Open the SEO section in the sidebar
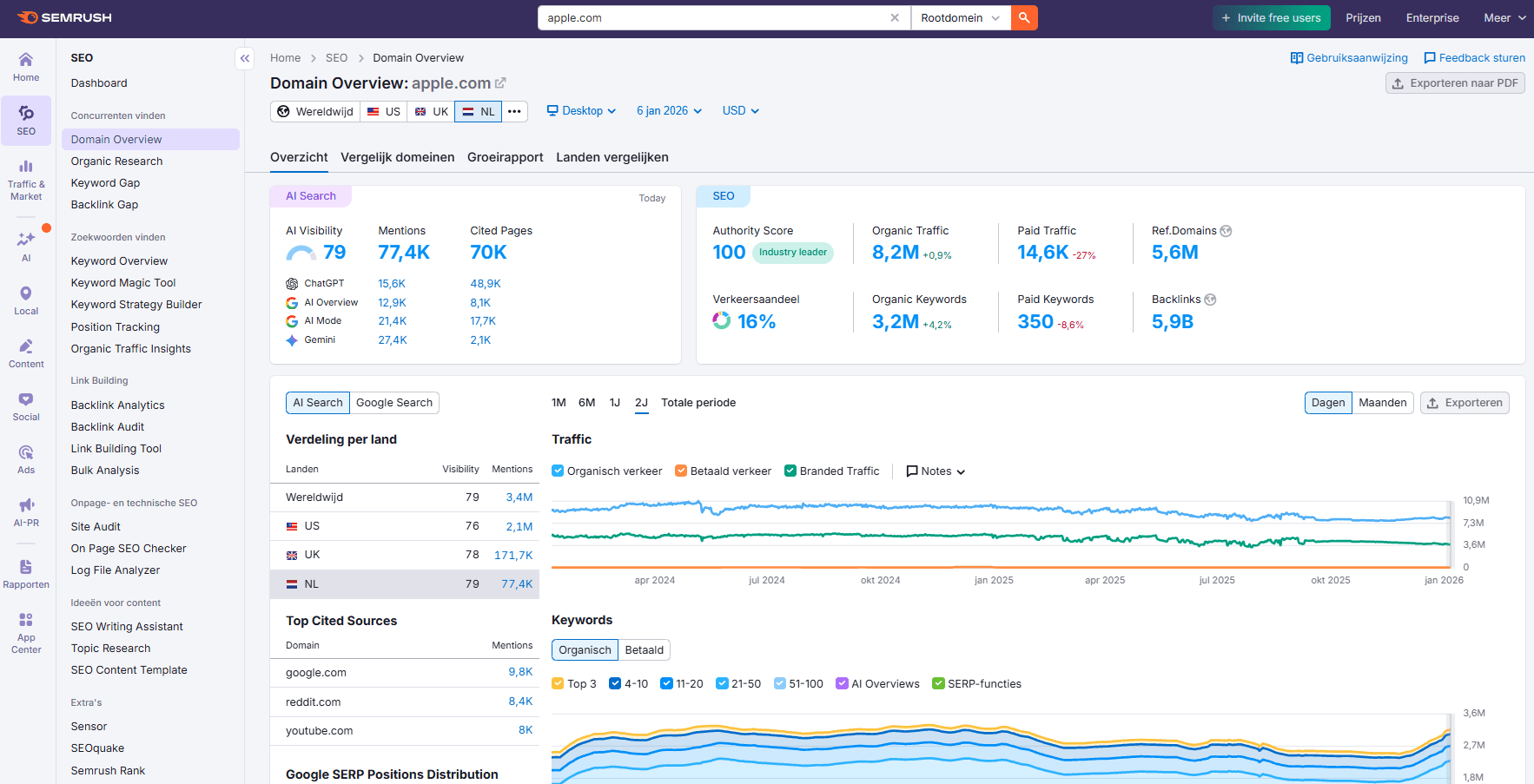Viewport: 1534px width, 784px height. pos(26,120)
